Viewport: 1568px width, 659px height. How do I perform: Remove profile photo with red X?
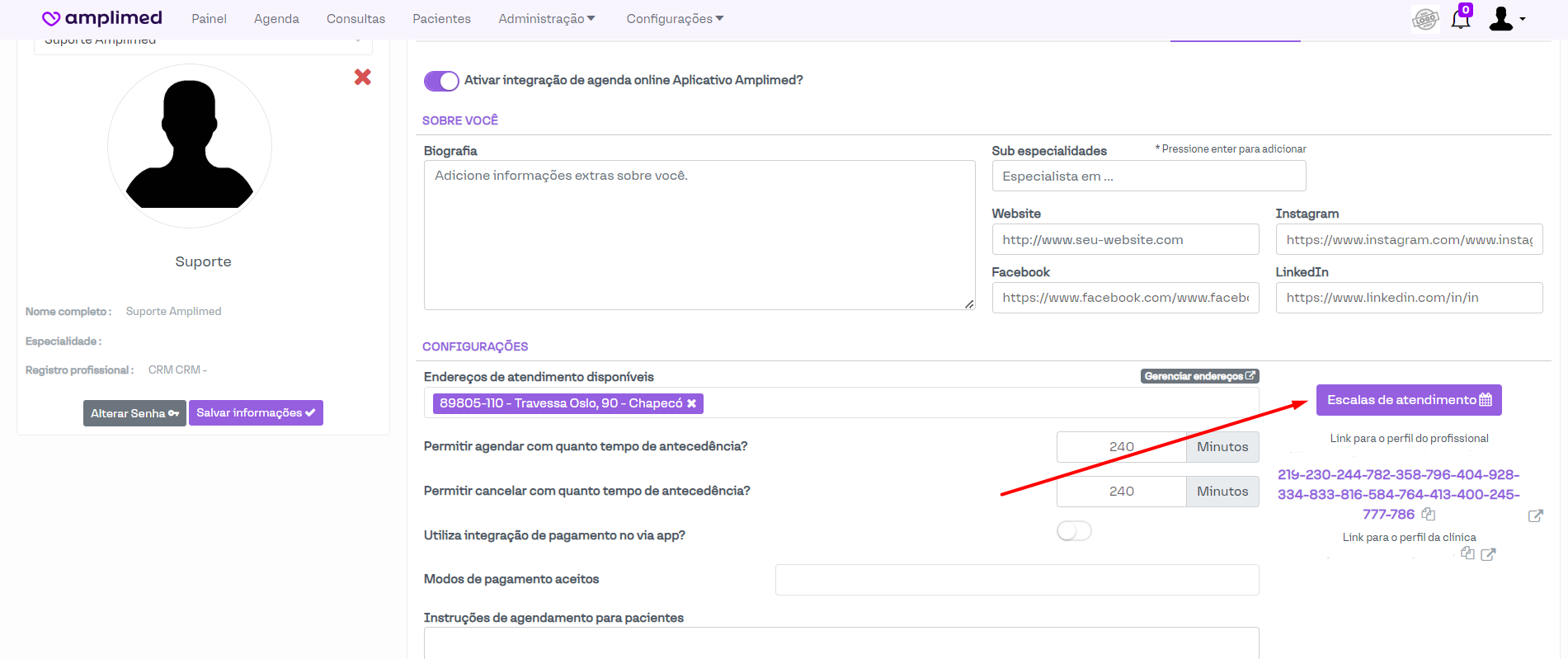pyautogui.click(x=362, y=78)
